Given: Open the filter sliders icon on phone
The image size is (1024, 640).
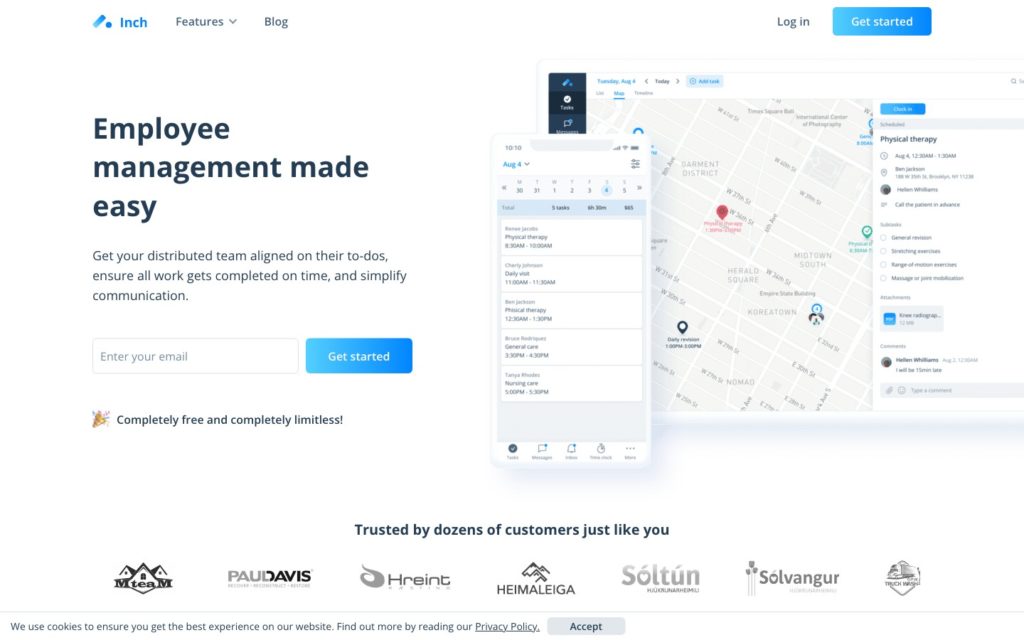Looking at the screenshot, I should point(635,164).
